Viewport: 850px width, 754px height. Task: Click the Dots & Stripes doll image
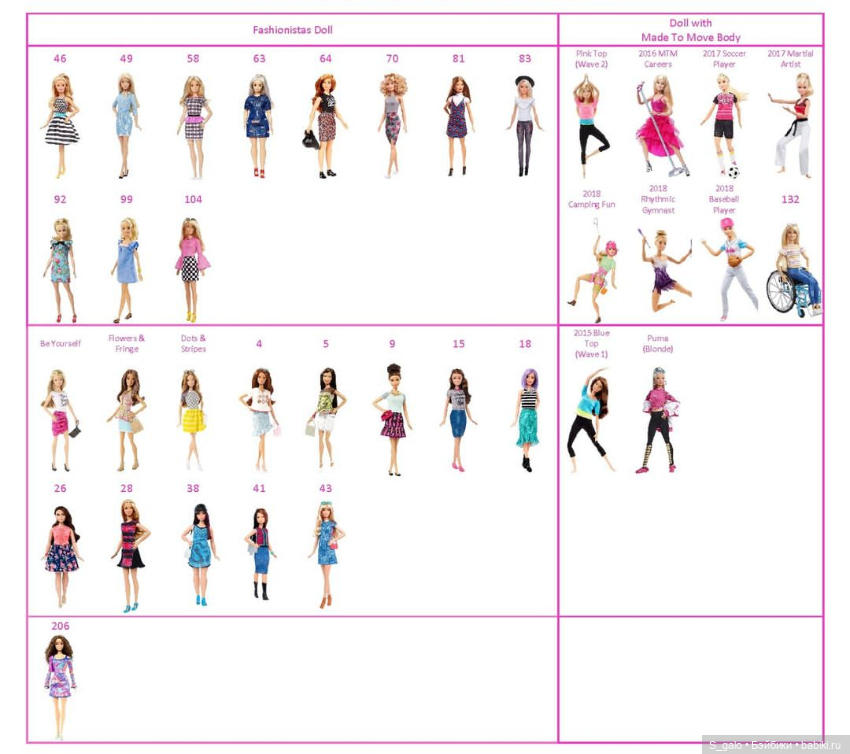[x=192, y=418]
